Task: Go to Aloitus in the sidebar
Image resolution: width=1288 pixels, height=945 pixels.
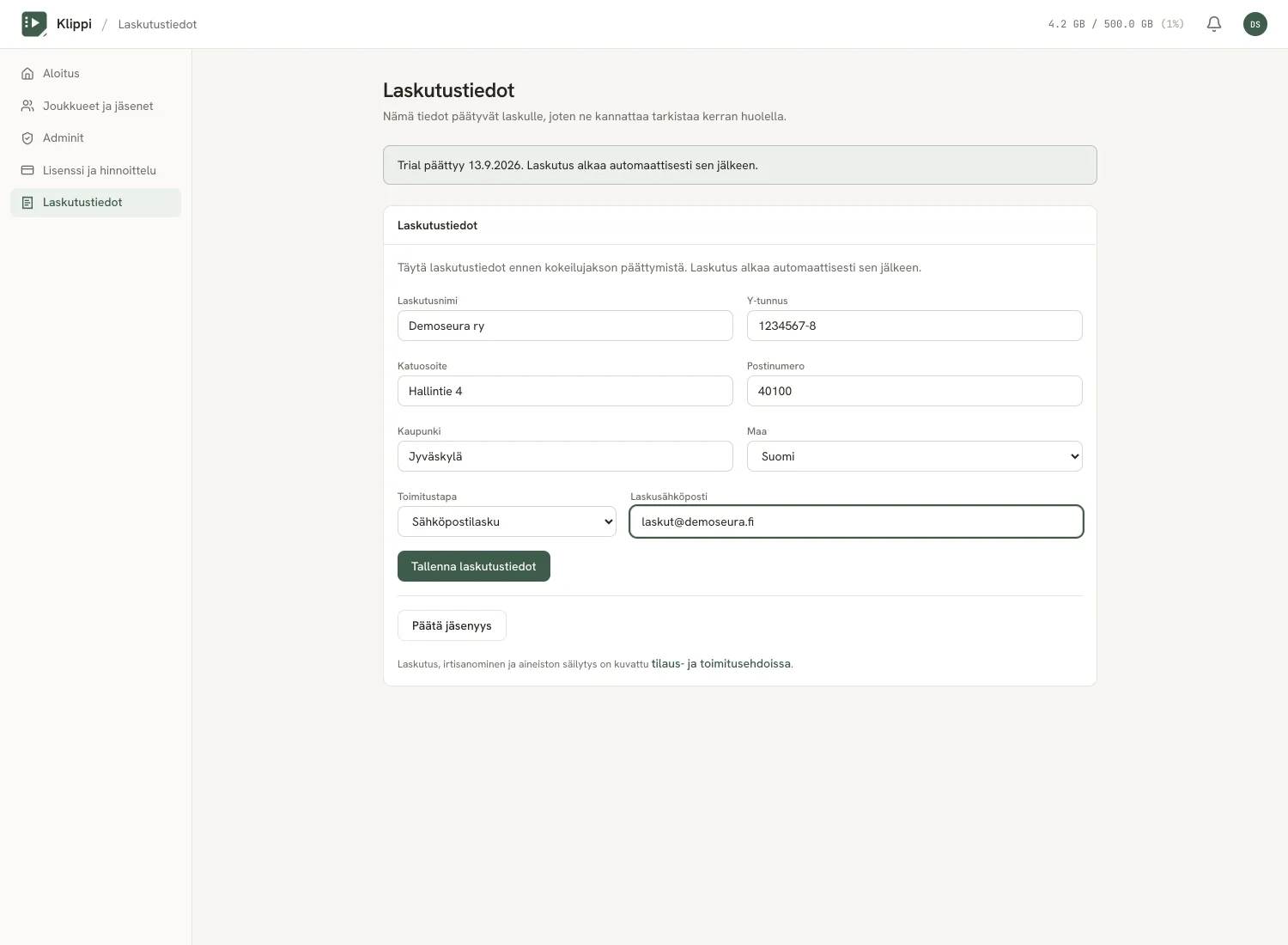Action: pos(95,74)
